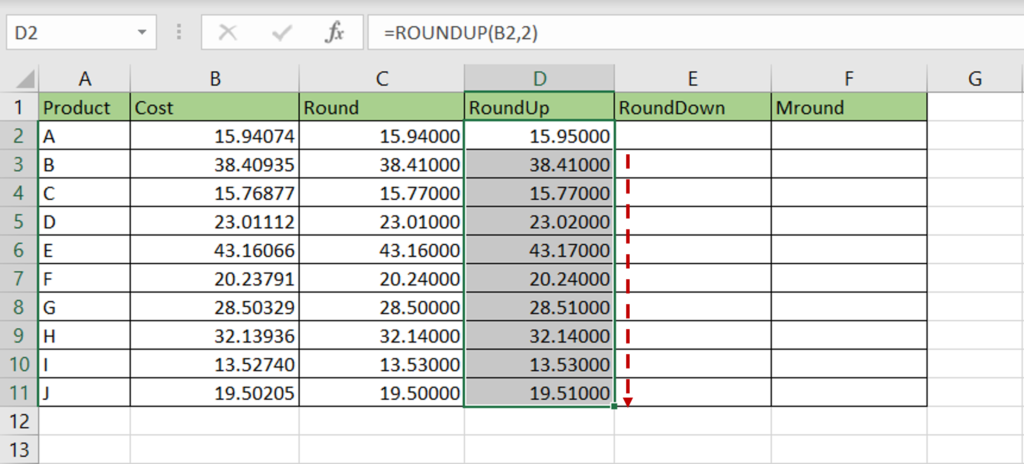Select cell with value 43.16066
Image resolution: width=1024 pixels, height=464 pixels.
[215, 250]
